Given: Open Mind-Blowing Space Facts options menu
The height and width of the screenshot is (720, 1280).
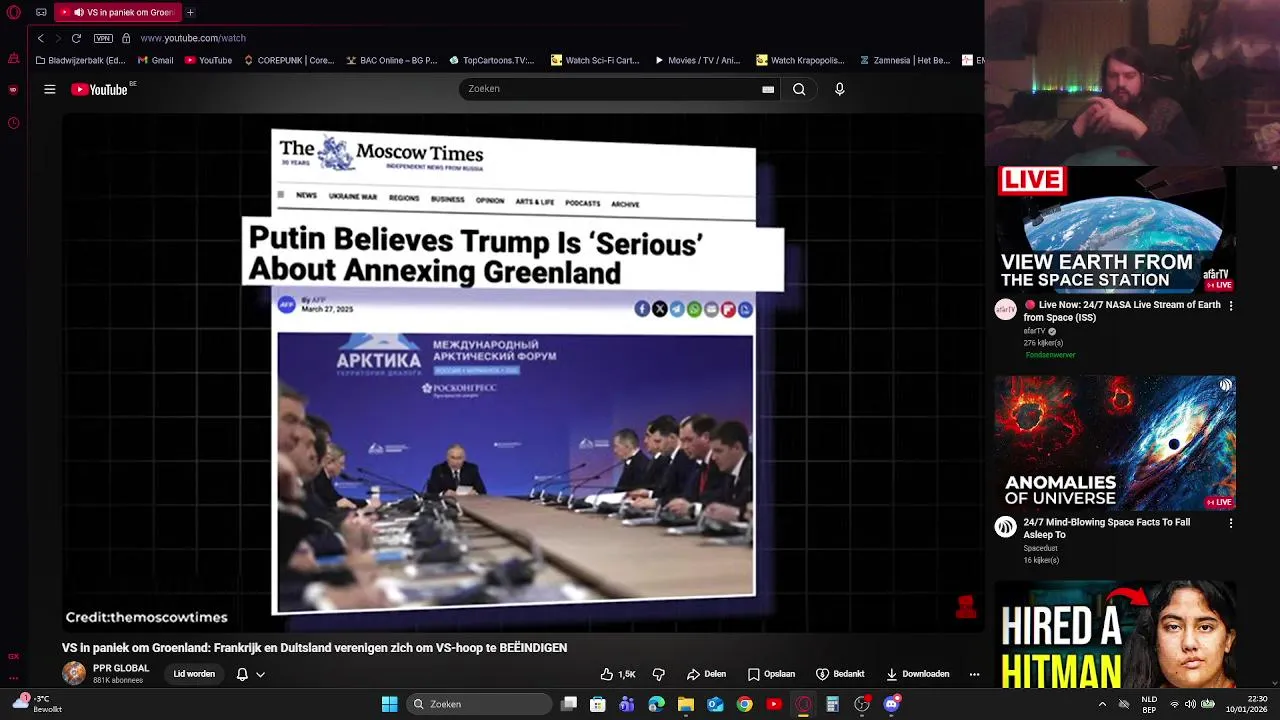Looking at the screenshot, I should [x=1231, y=523].
